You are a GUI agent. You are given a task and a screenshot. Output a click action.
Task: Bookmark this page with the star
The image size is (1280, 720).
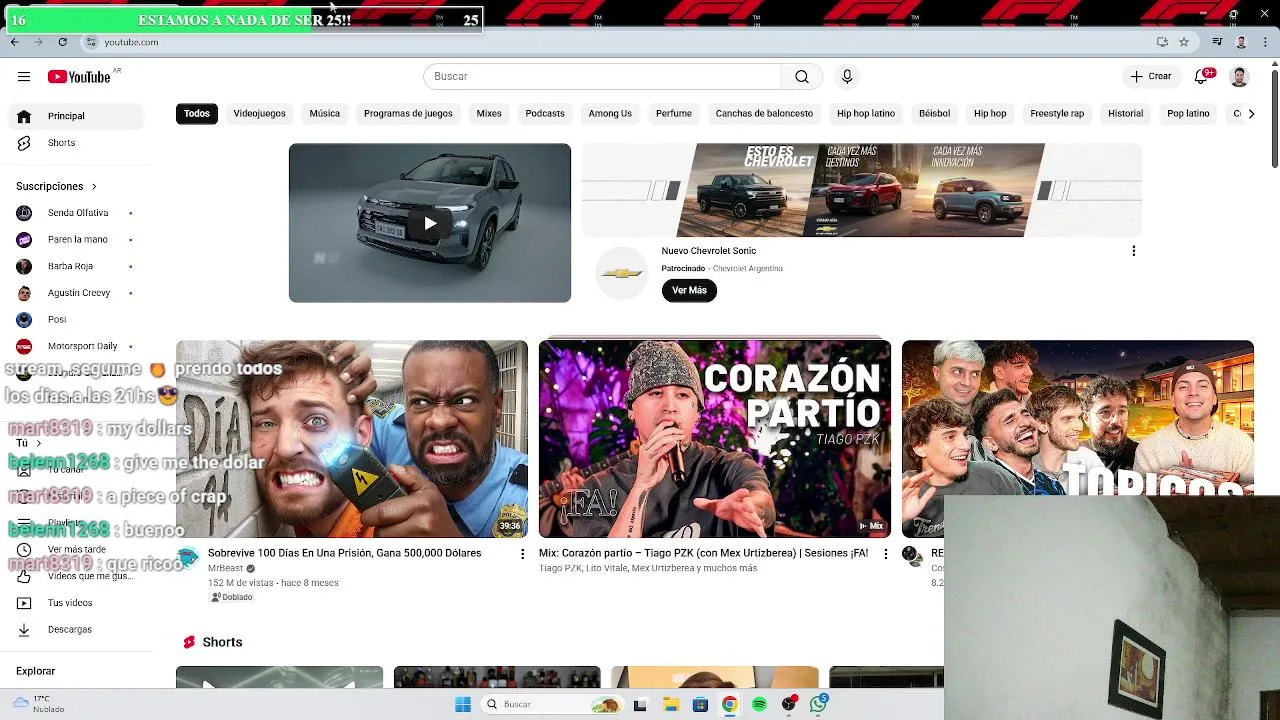pyautogui.click(x=1184, y=42)
